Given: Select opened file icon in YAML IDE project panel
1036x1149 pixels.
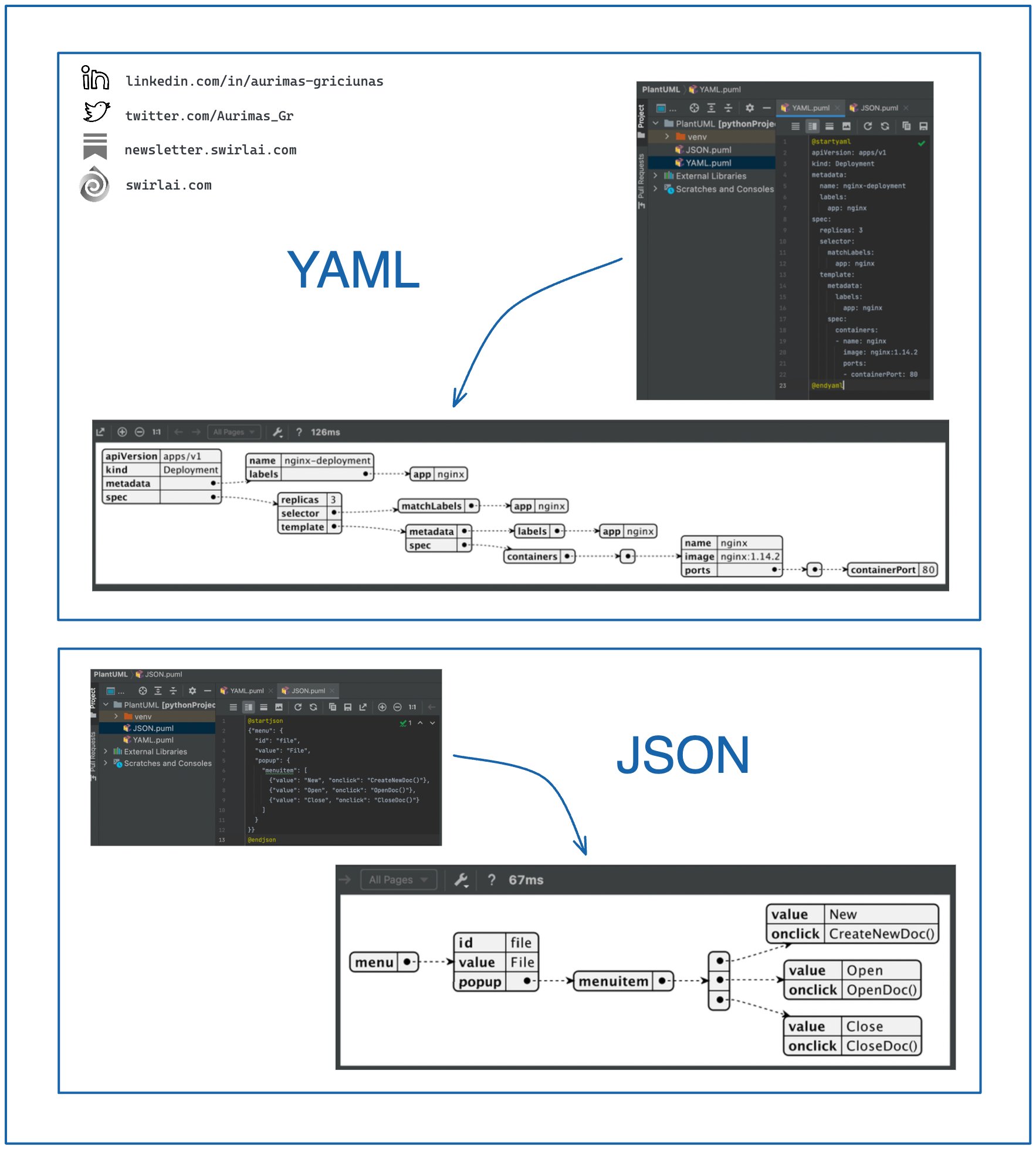Looking at the screenshot, I should tap(694, 108).
